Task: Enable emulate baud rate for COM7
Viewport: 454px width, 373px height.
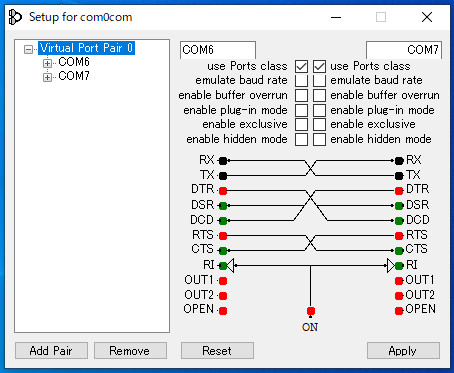Action: (x=319, y=81)
